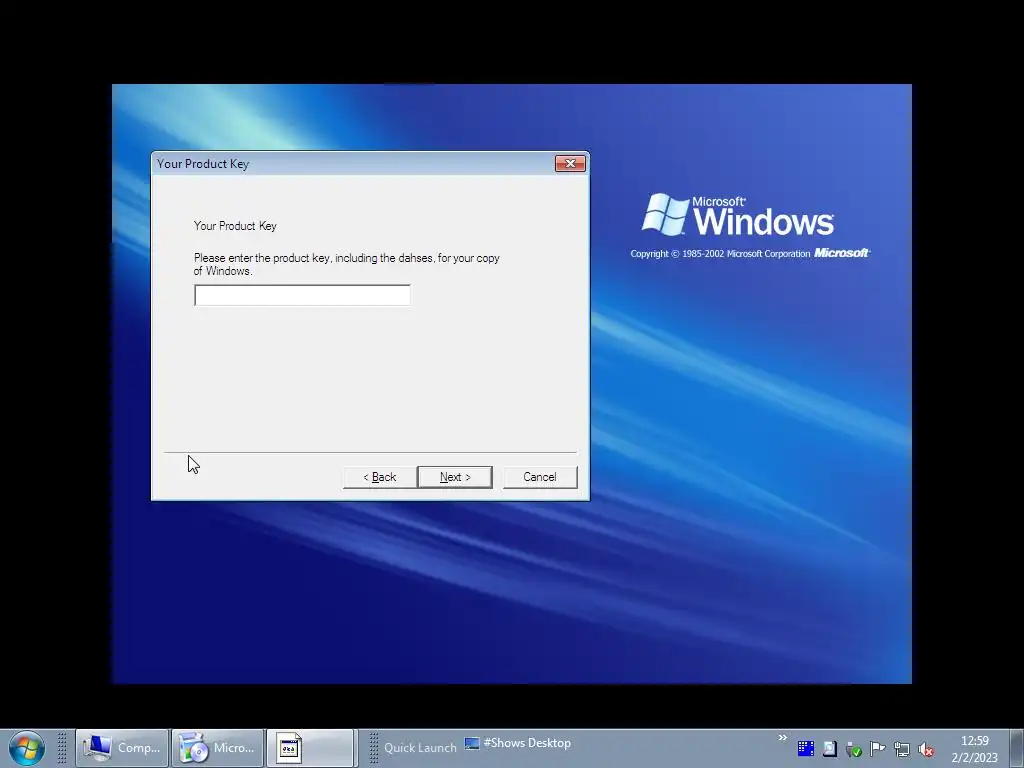
Task: Open the network tray icon
Action: pyautogui.click(x=901, y=749)
